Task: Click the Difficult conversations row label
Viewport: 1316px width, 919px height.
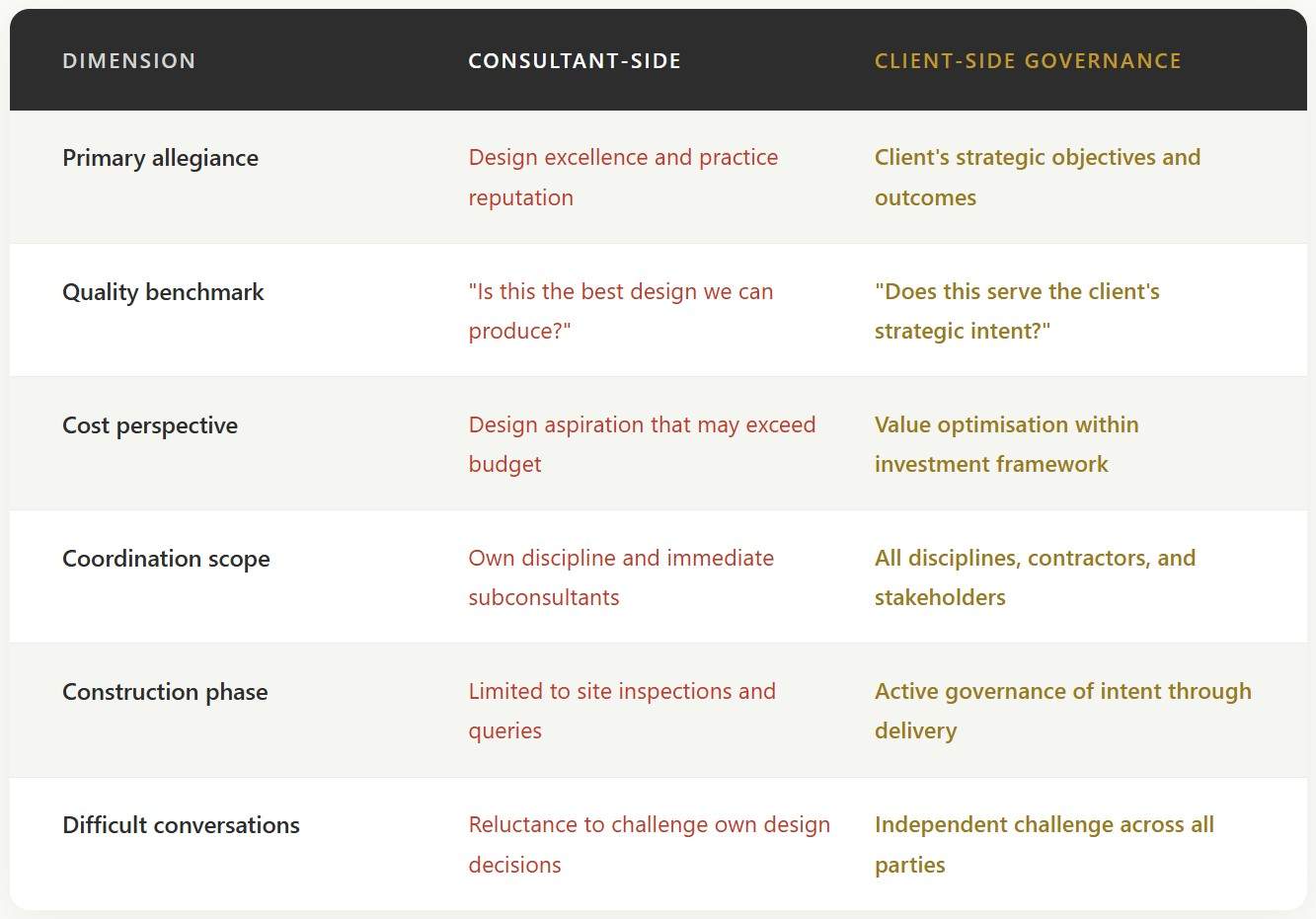Action: [181, 825]
